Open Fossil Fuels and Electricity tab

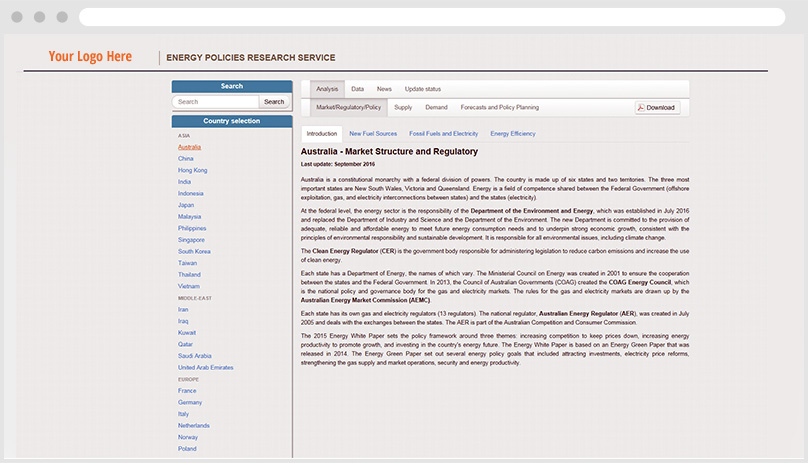coord(444,133)
